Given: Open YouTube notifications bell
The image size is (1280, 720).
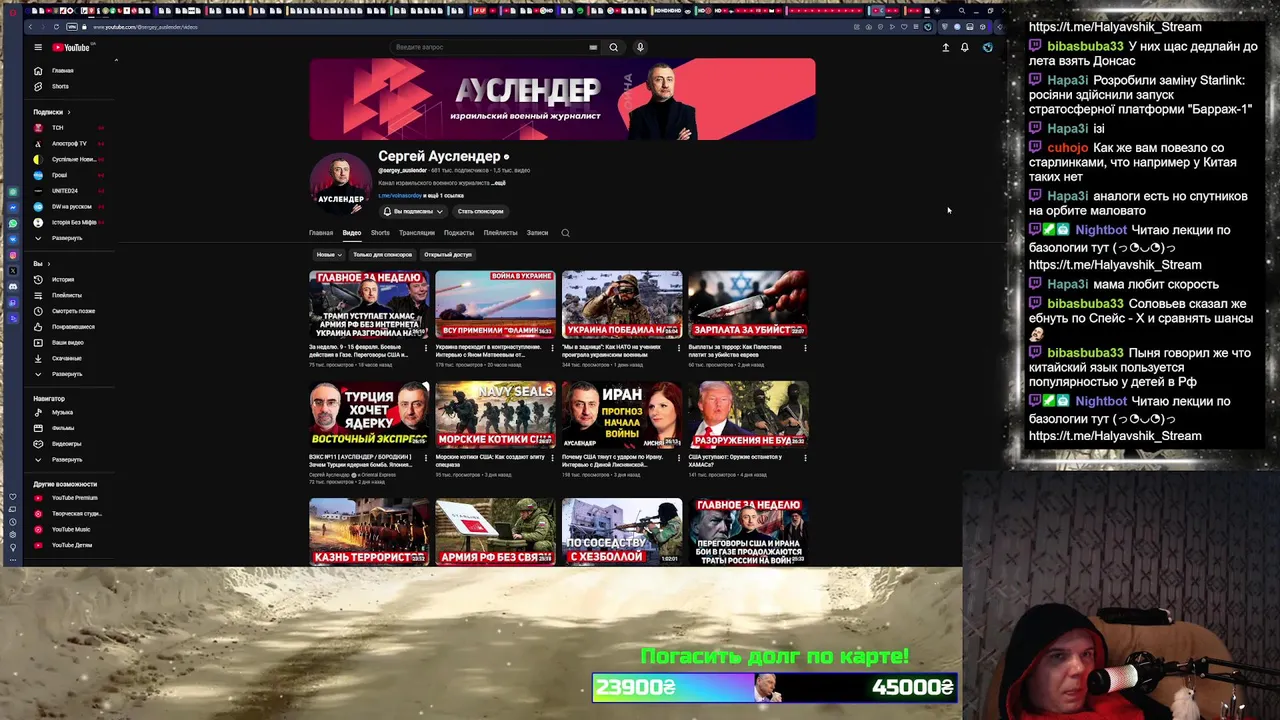Looking at the screenshot, I should pos(964,47).
